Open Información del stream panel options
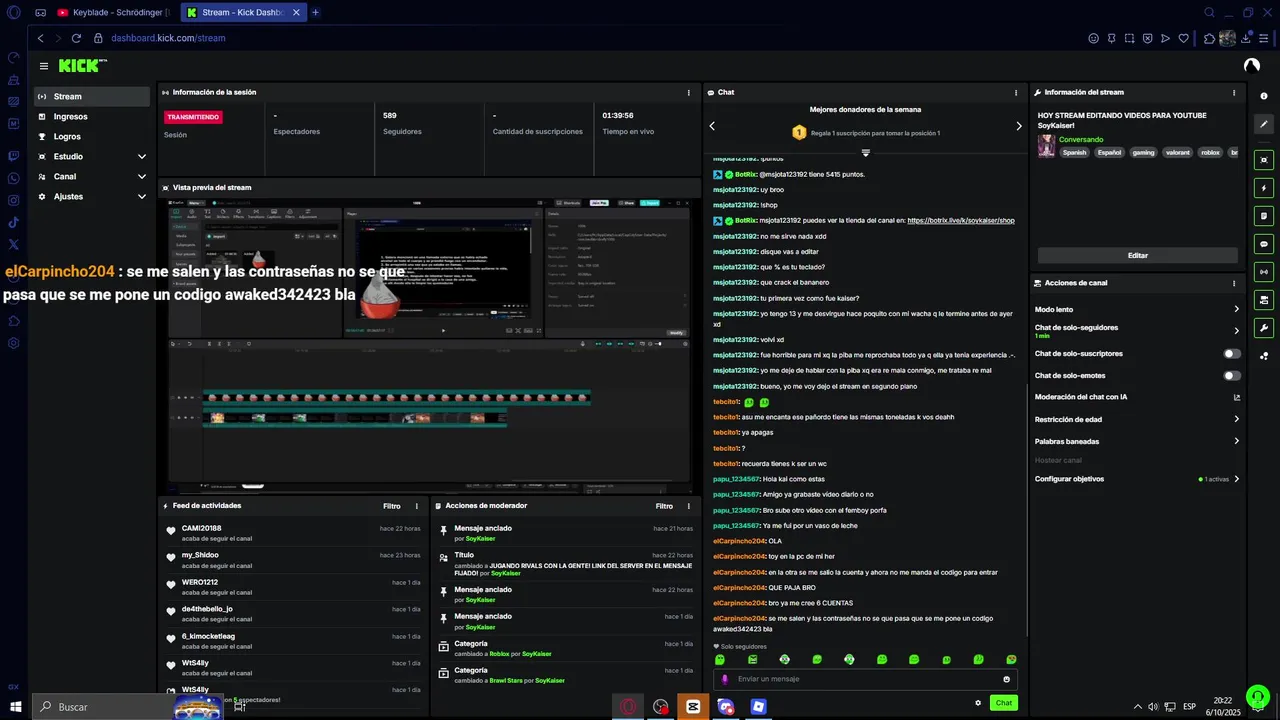The height and width of the screenshot is (720, 1280). (1234, 92)
